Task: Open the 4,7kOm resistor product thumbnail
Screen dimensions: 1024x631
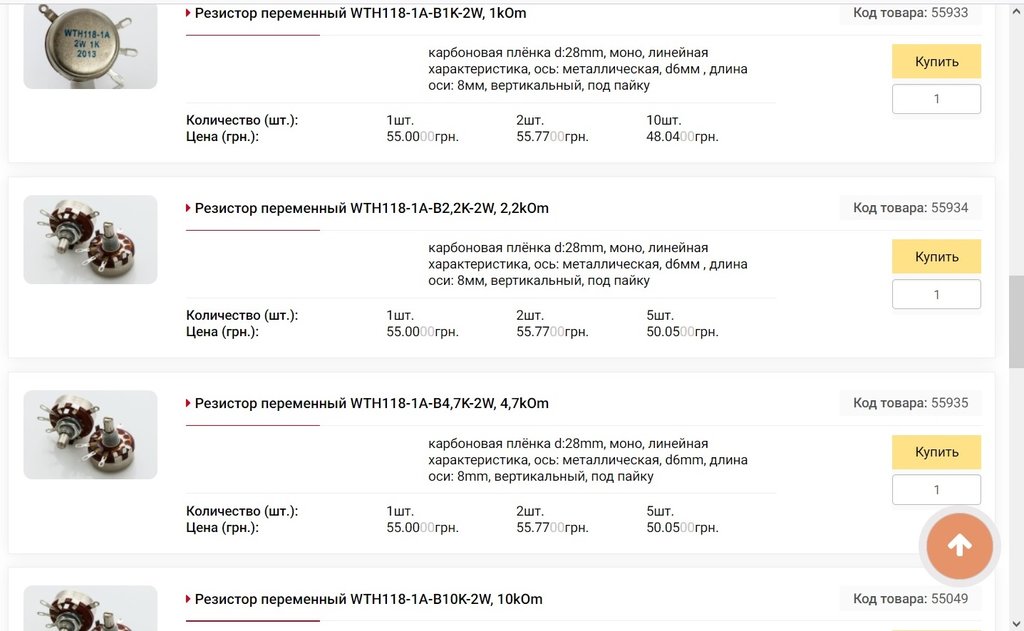Action: [90, 435]
